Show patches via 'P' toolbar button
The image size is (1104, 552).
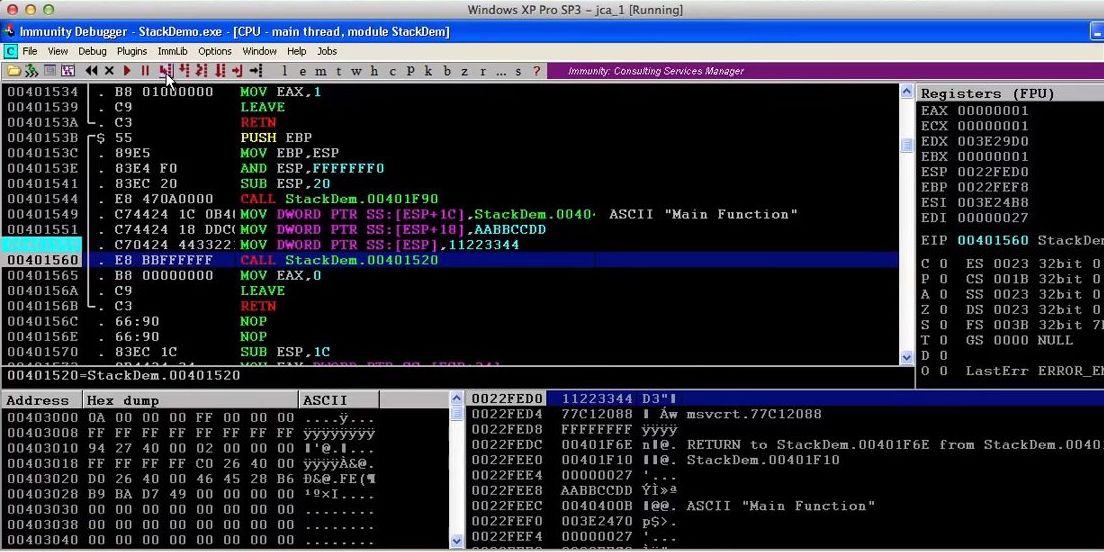click(x=410, y=70)
